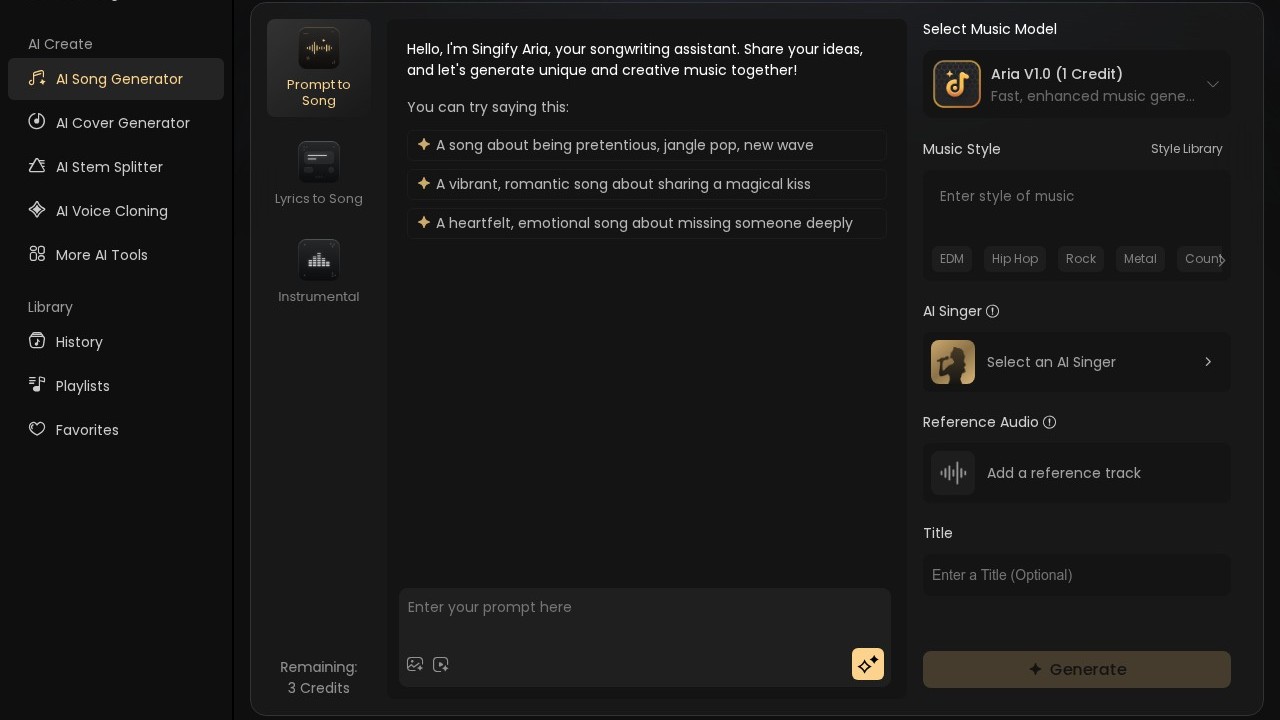Click the sparkle enhance prompt button

click(x=868, y=664)
